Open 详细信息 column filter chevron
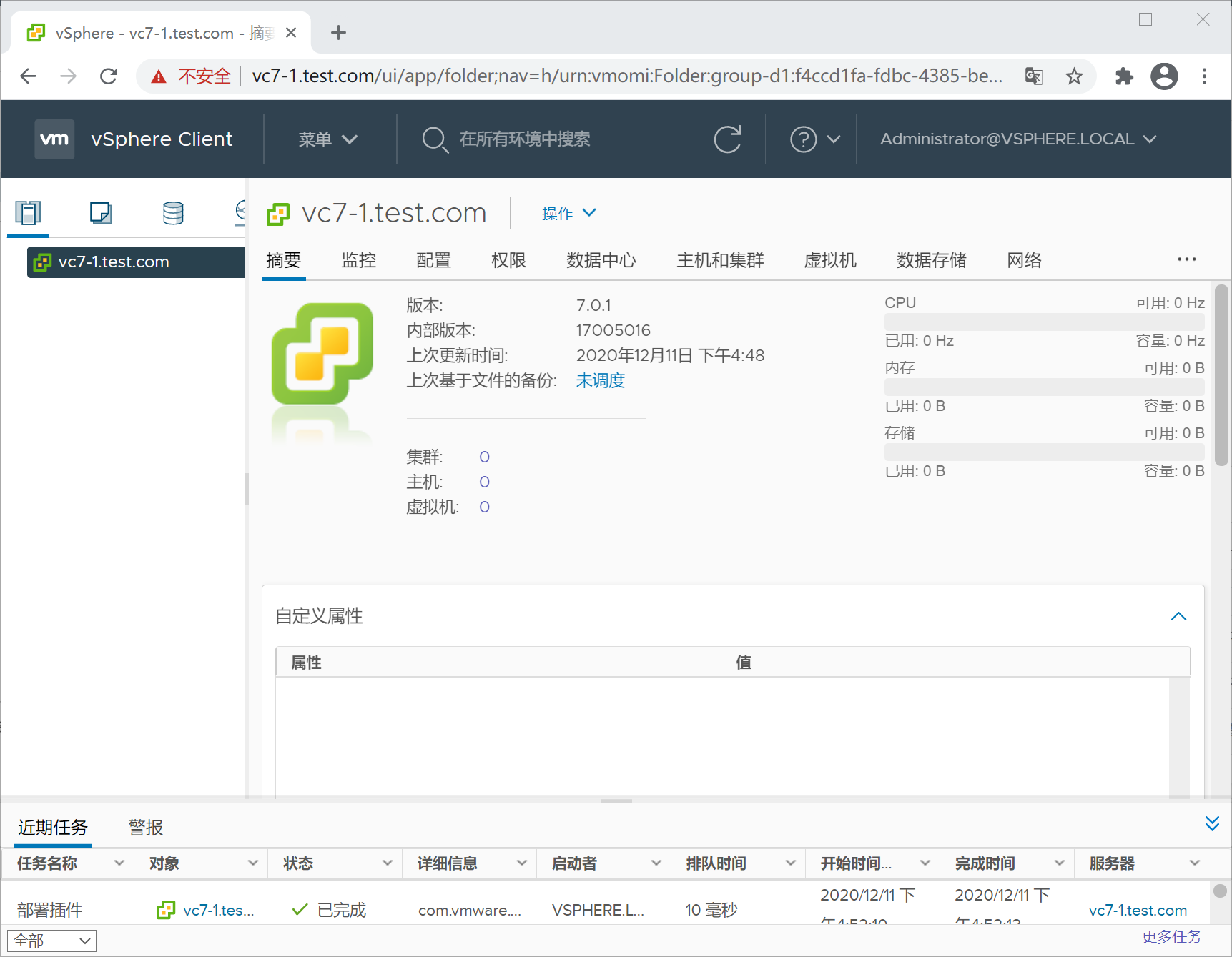Image resolution: width=1232 pixels, height=957 pixels. pos(522,863)
